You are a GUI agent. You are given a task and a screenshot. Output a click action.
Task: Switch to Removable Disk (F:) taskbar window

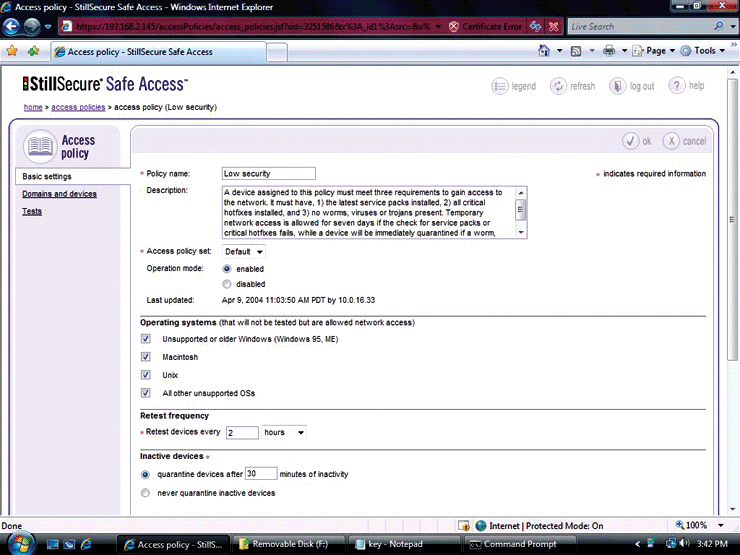coord(288,544)
